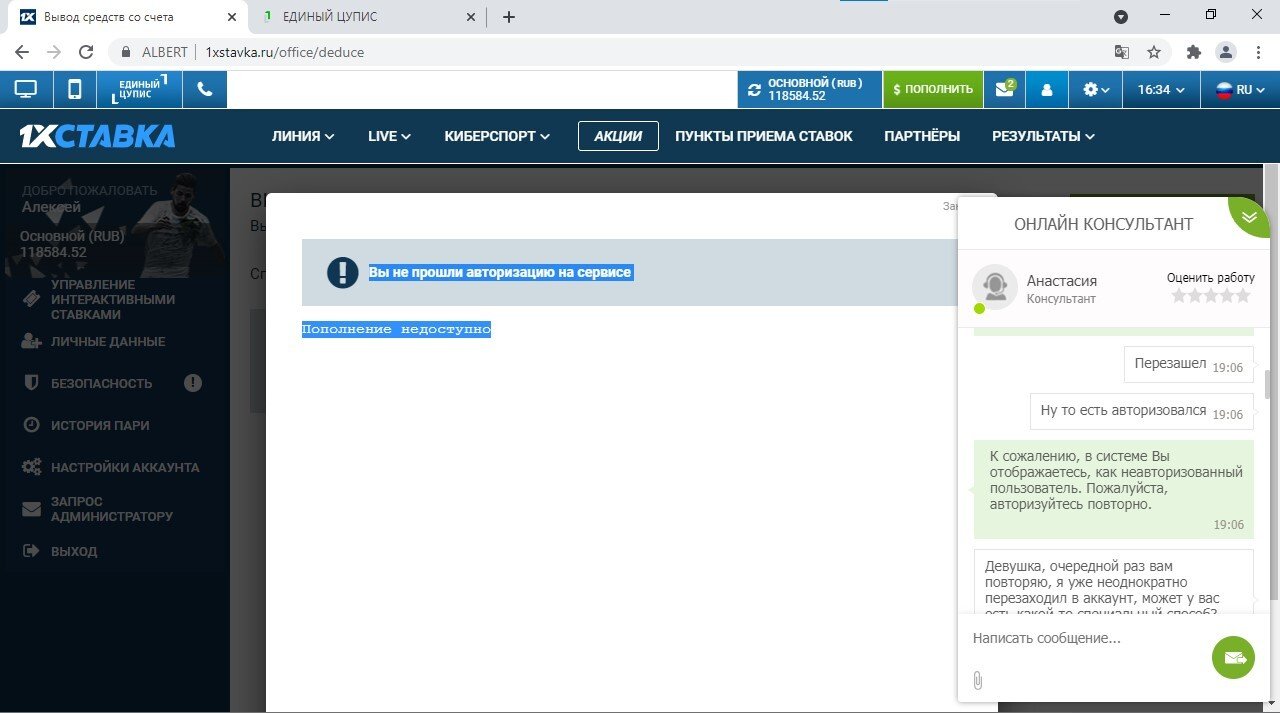
Task: Open the mobile version phone icon
Action: [74, 89]
